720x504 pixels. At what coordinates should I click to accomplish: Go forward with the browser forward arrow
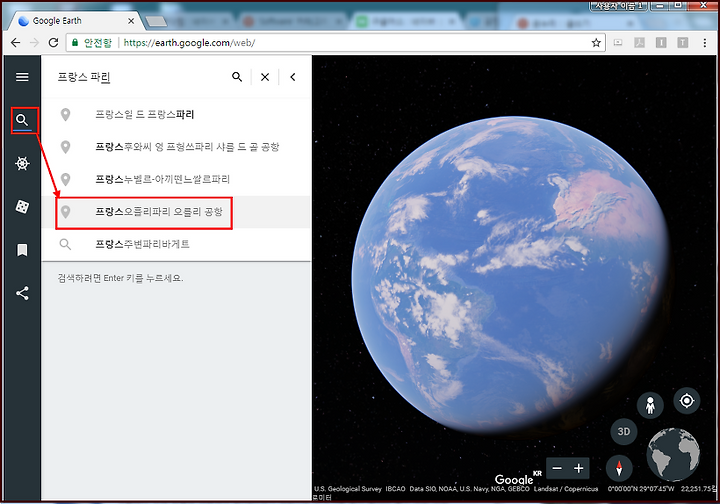point(34,43)
